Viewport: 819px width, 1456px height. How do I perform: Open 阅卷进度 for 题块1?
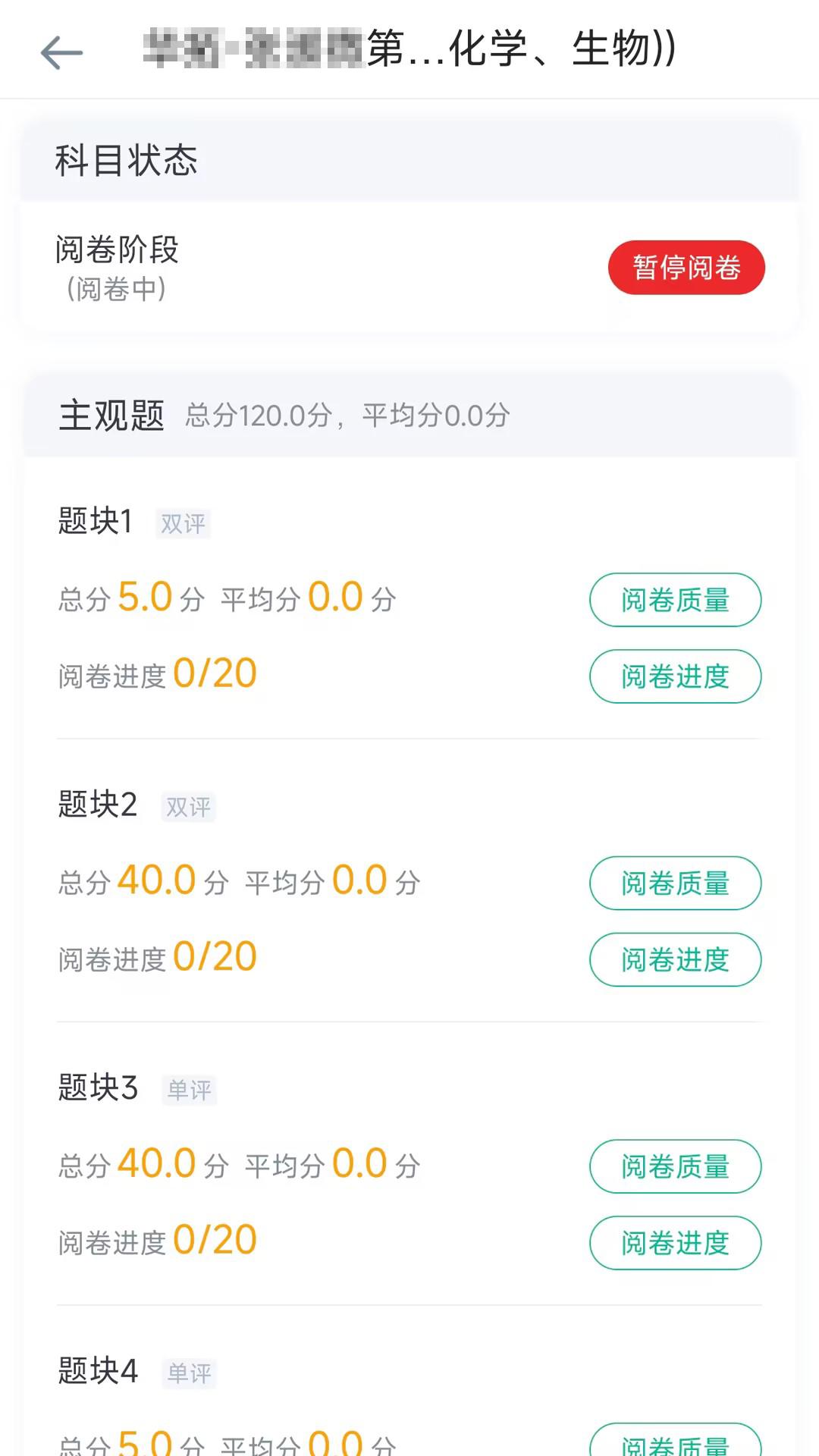coord(675,676)
